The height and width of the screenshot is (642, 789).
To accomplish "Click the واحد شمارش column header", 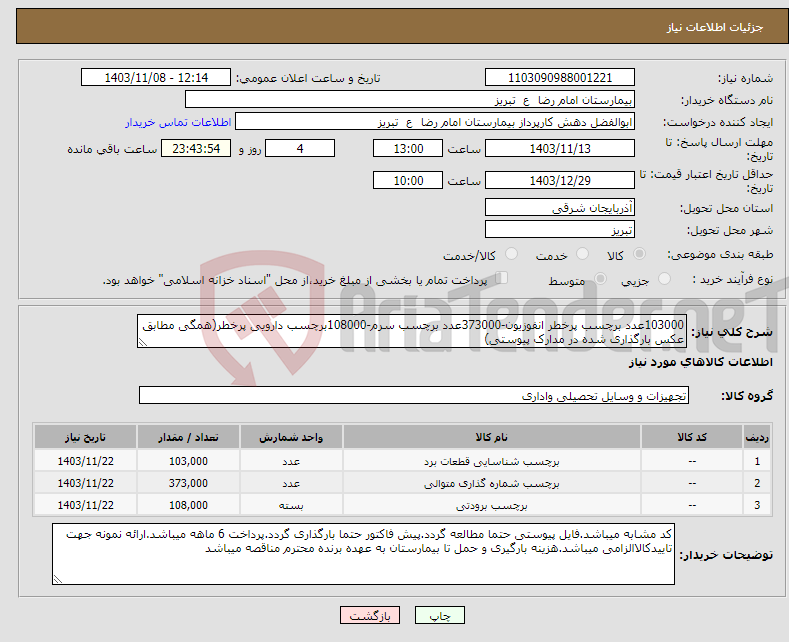I will point(291,437).
